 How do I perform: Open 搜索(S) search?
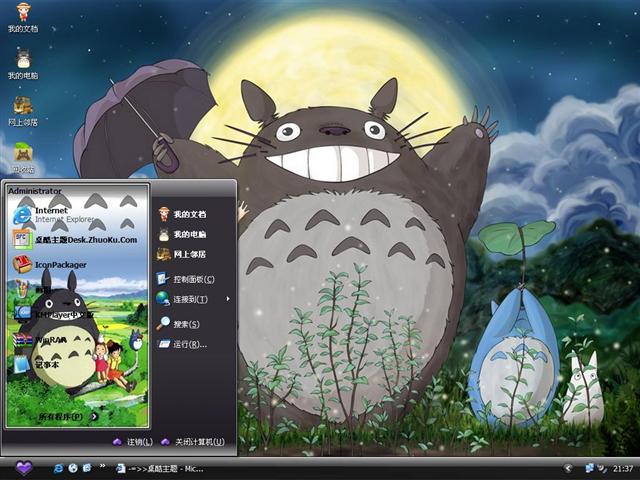point(178,324)
